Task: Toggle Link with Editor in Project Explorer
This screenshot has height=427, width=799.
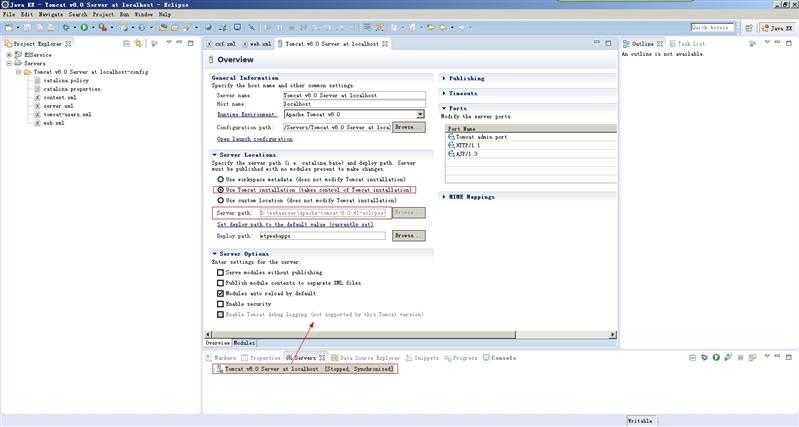Action: pos(139,44)
